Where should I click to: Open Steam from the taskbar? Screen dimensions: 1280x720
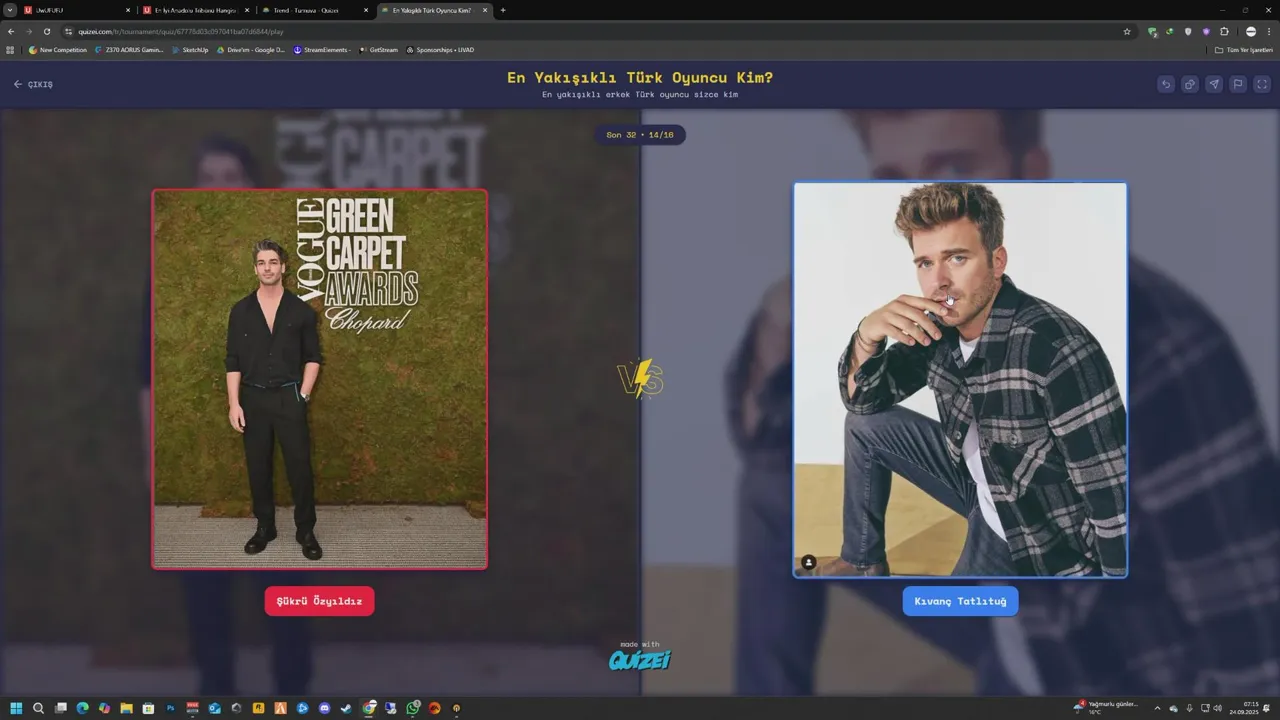pyautogui.click(x=346, y=708)
